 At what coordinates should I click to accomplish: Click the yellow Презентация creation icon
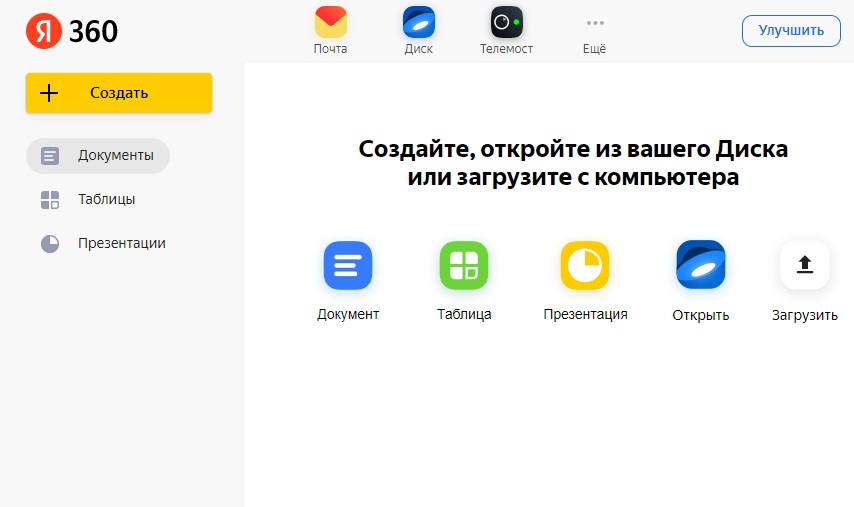pyautogui.click(x=585, y=266)
